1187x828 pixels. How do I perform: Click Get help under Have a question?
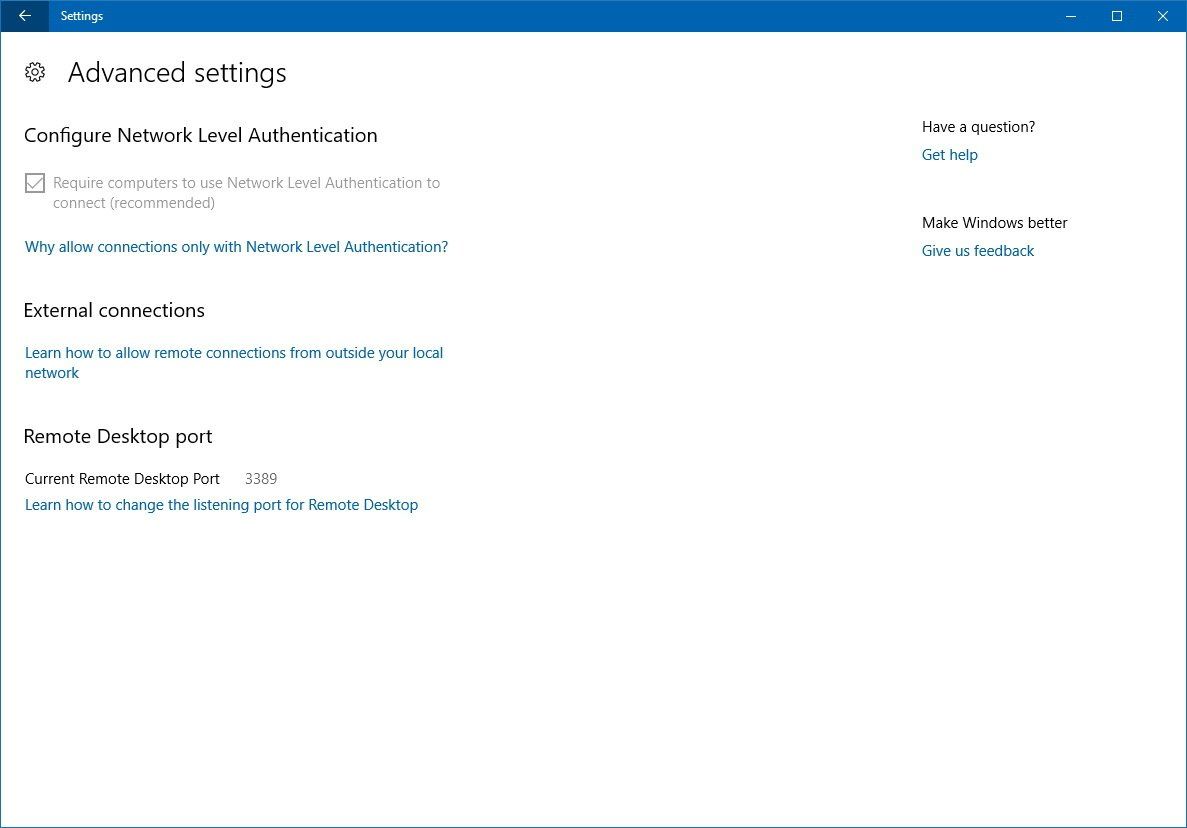tap(949, 154)
